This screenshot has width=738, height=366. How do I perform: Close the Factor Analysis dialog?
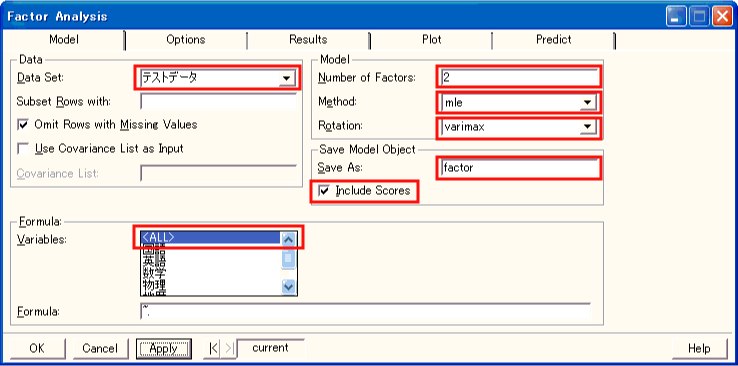coord(722,17)
